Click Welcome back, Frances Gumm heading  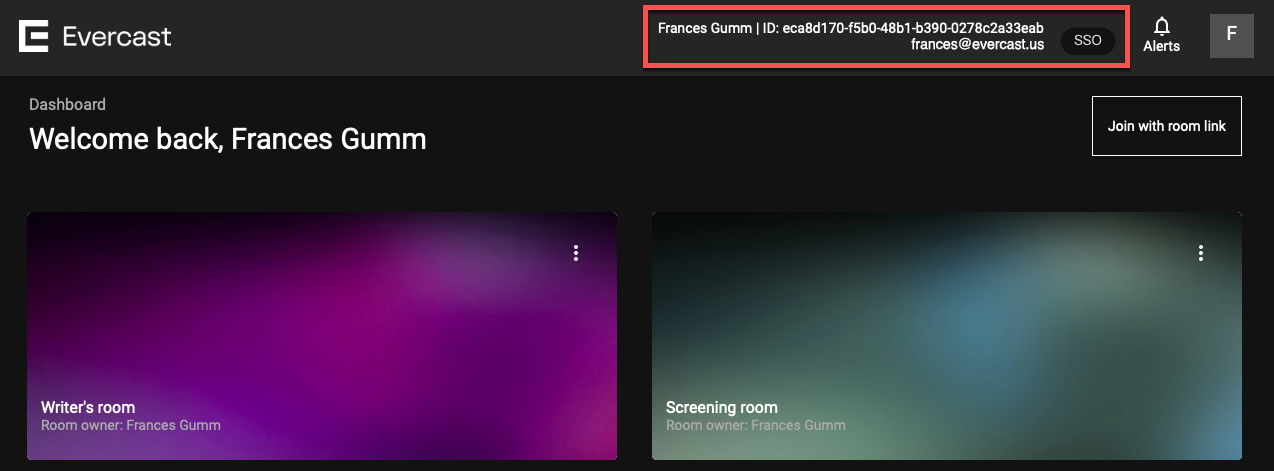pyautogui.click(x=228, y=138)
